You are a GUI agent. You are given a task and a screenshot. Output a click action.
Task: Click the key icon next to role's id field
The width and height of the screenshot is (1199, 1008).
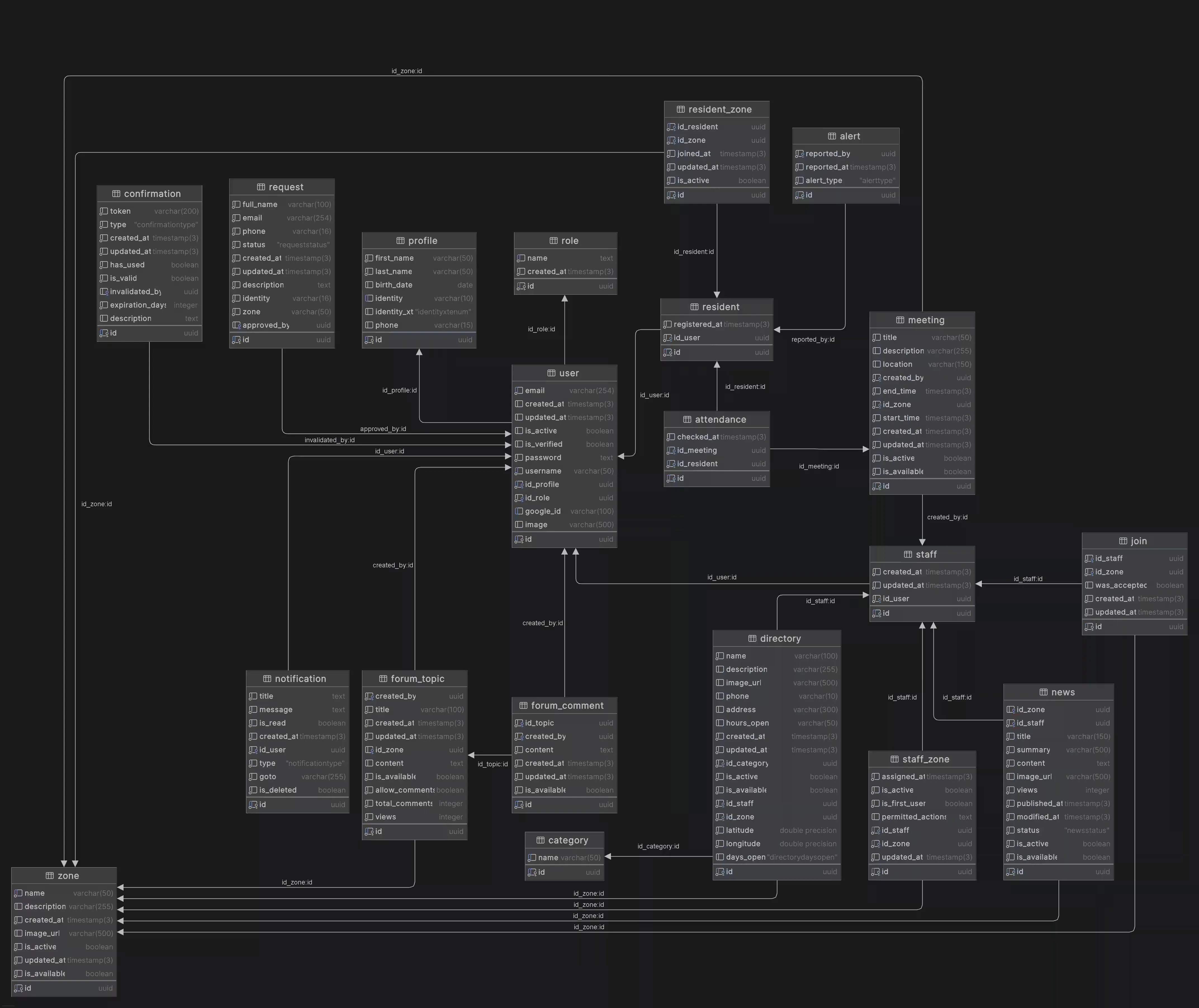point(522,286)
